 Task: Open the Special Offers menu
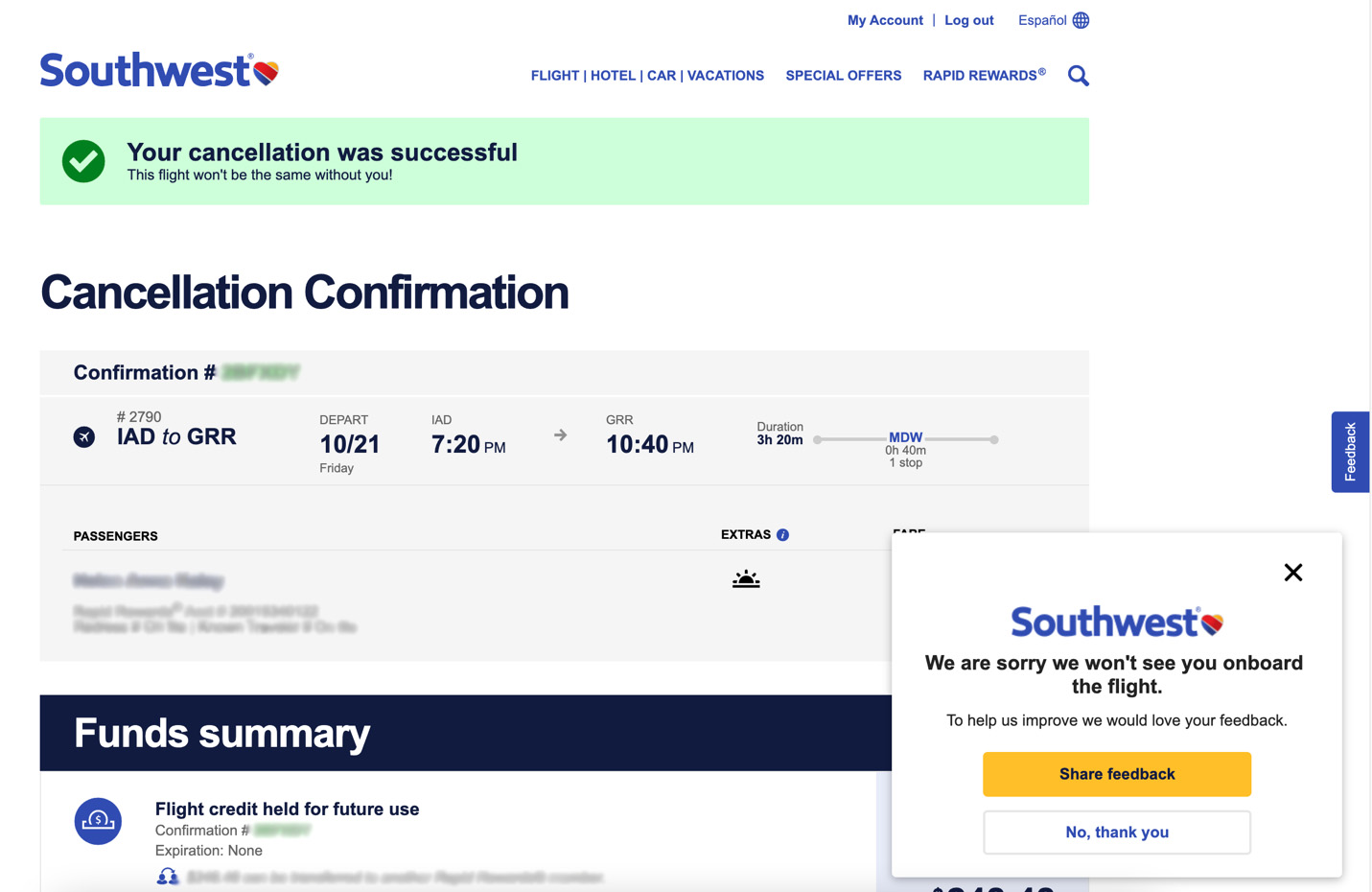coord(843,76)
